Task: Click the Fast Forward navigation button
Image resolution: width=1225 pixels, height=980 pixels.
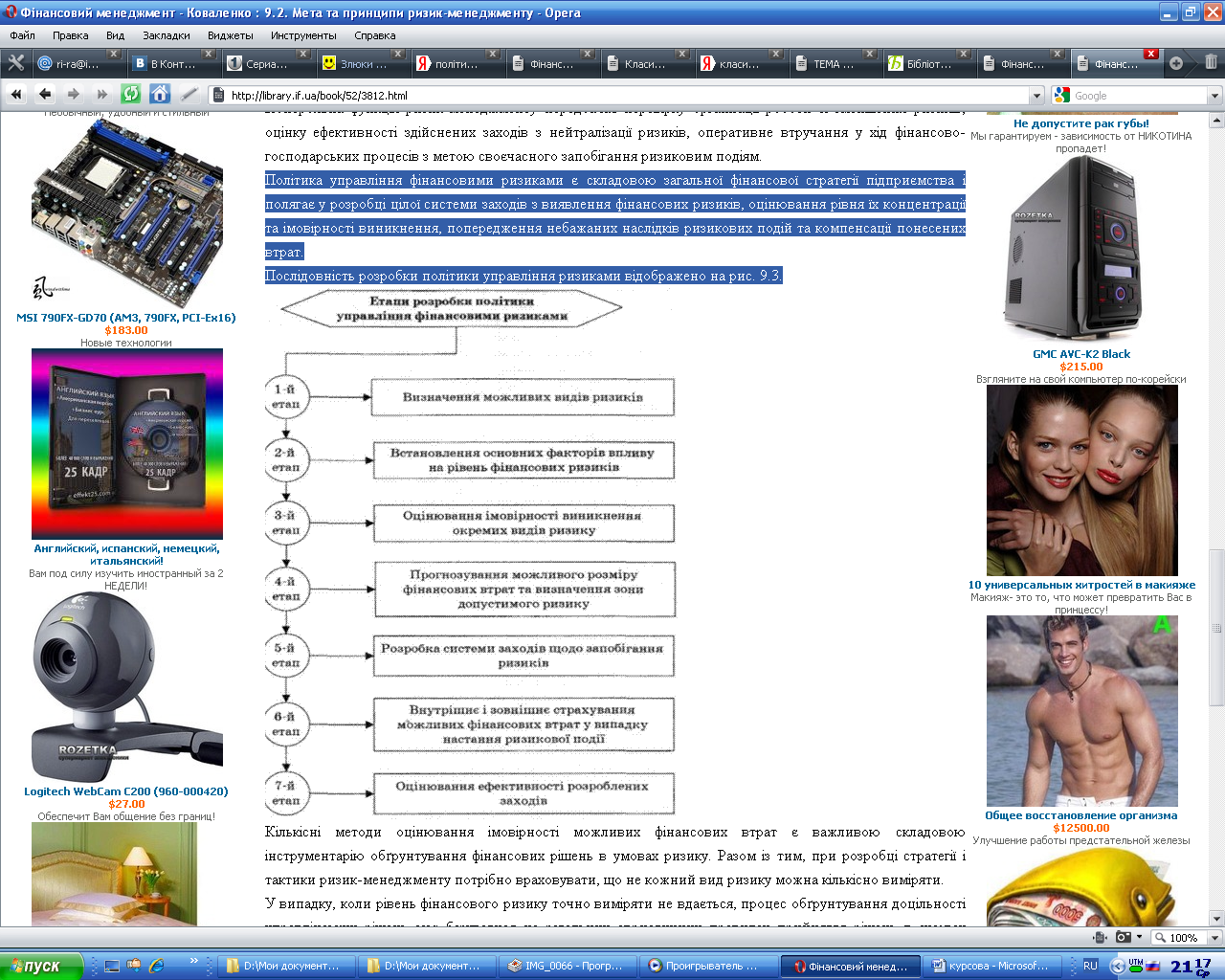Action: (x=102, y=95)
